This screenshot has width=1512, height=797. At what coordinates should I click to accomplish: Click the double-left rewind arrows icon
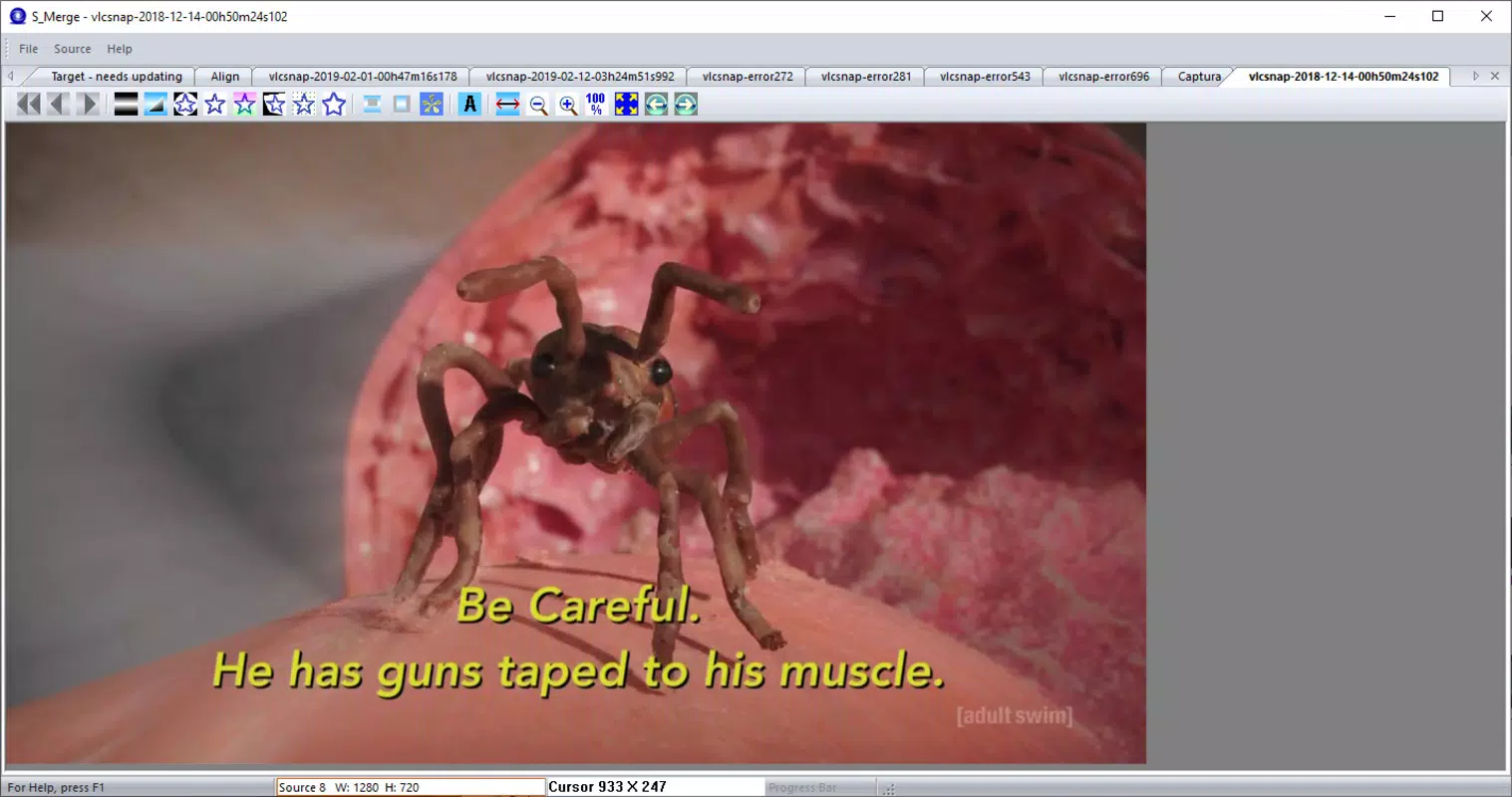[29, 104]
